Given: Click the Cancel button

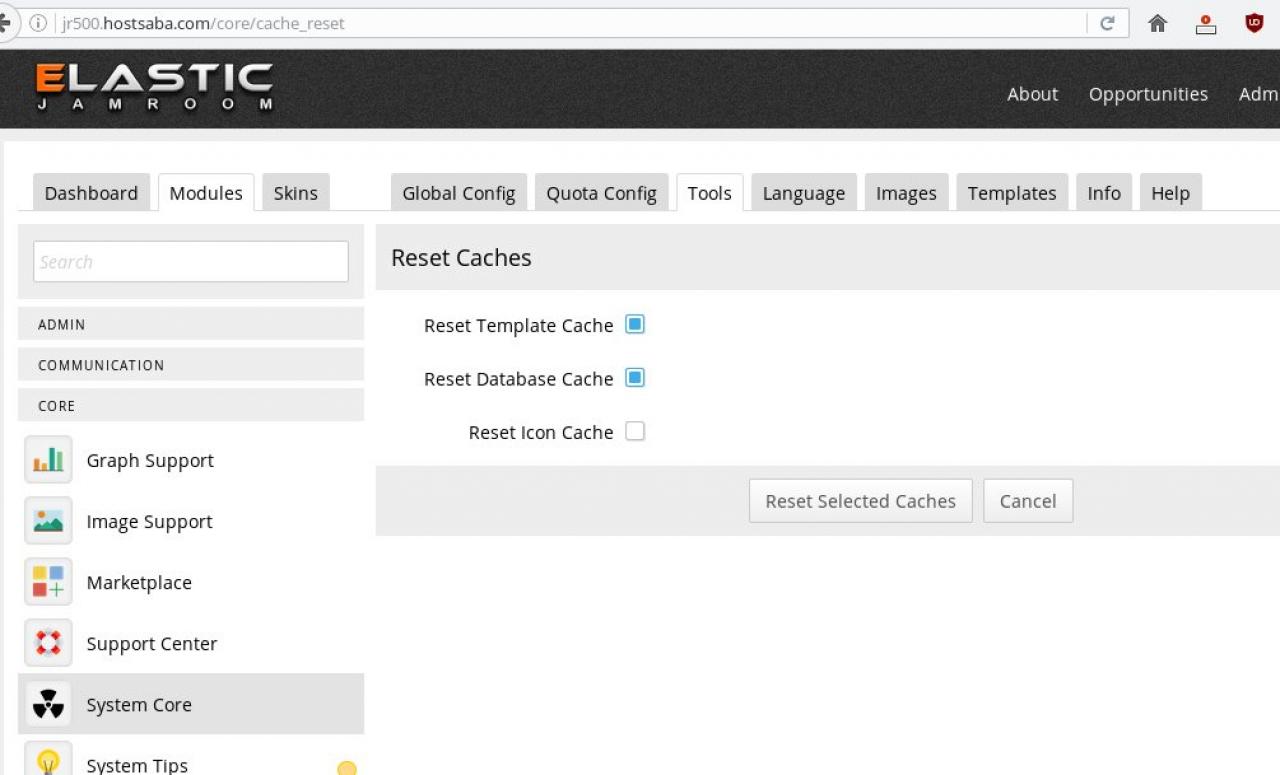Looking at the screenshot, I should pos(1028,501).
